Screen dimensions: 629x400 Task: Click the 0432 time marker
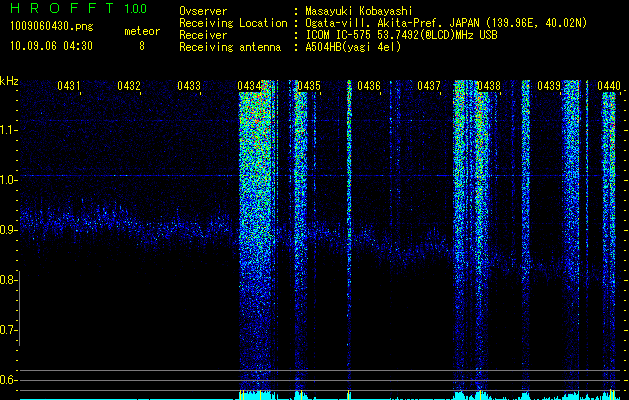129,86
